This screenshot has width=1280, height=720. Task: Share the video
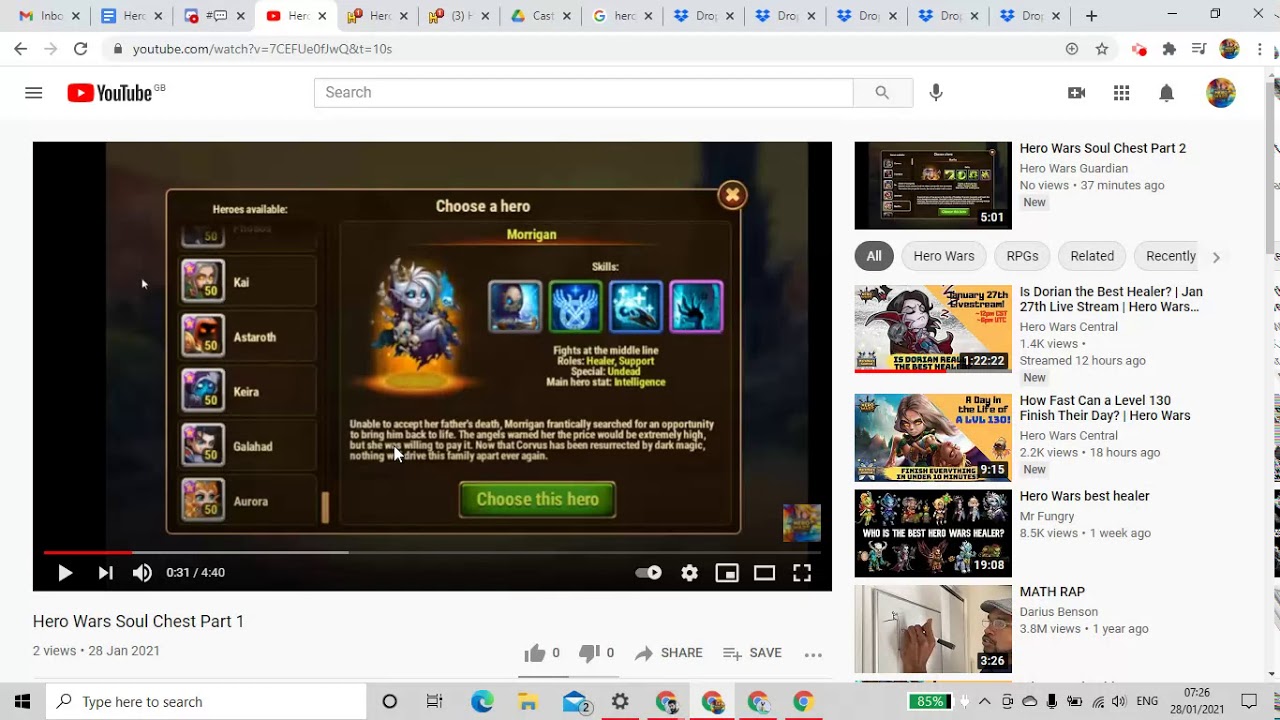pyautogui.click(x=668, y=653)
